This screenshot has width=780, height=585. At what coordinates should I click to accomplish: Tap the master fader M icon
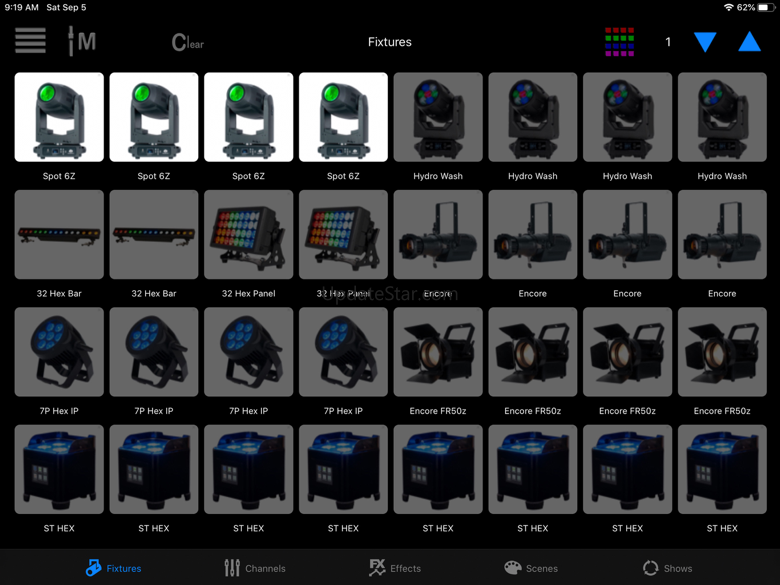tap(81, 41)
